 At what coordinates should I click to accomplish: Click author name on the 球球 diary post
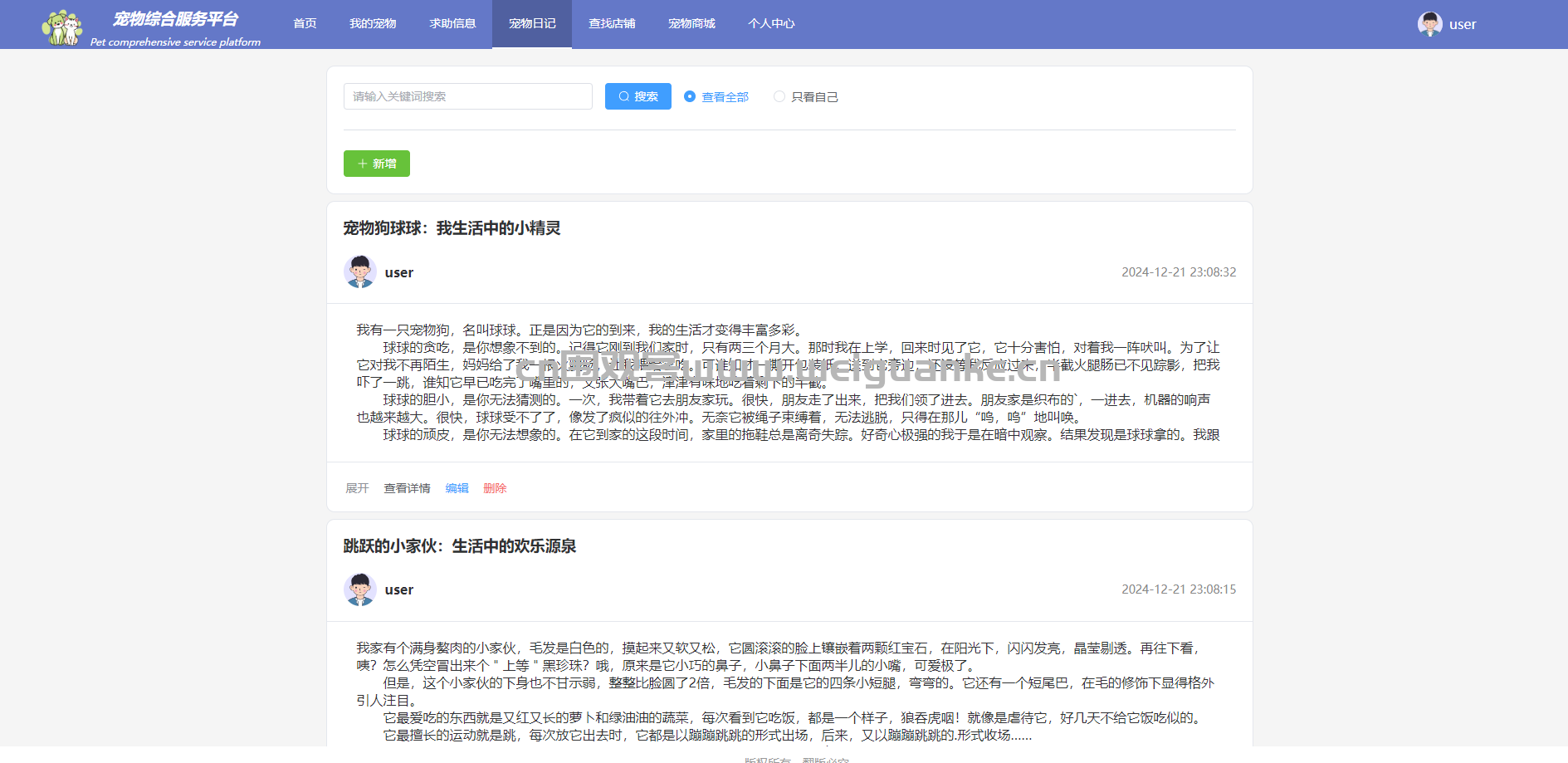[x=399, y=272]
